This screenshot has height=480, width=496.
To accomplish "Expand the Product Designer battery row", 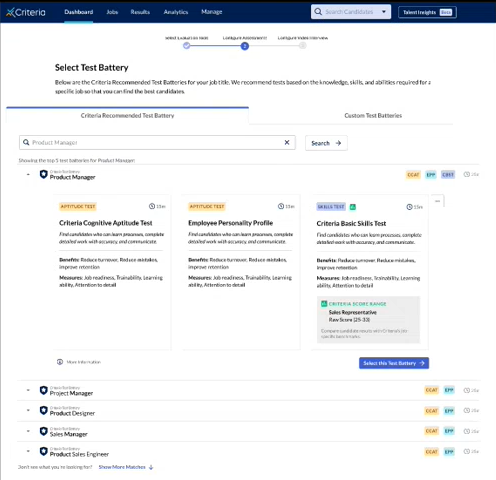I will pos(28,410).
